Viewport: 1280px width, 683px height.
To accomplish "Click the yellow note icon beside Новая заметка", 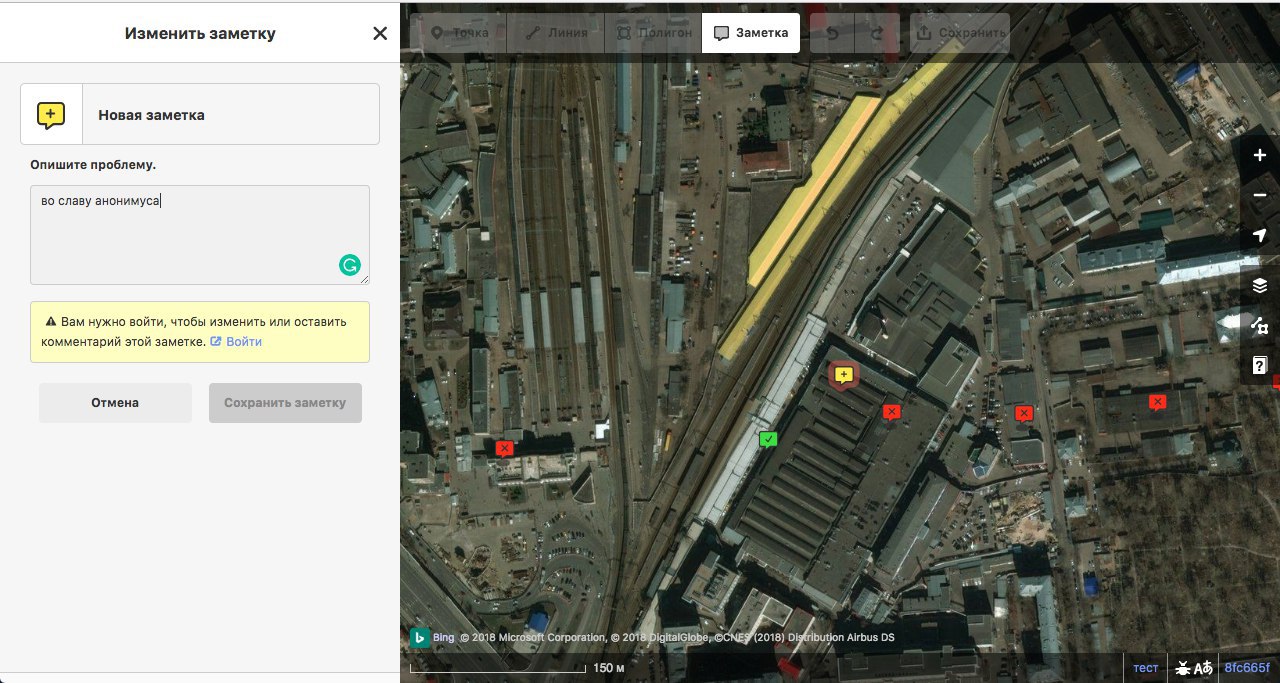I will (51, 115).
